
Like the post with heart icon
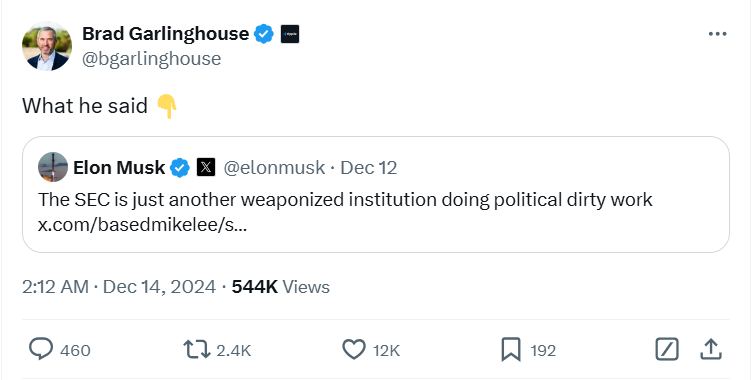click(354, 350)
